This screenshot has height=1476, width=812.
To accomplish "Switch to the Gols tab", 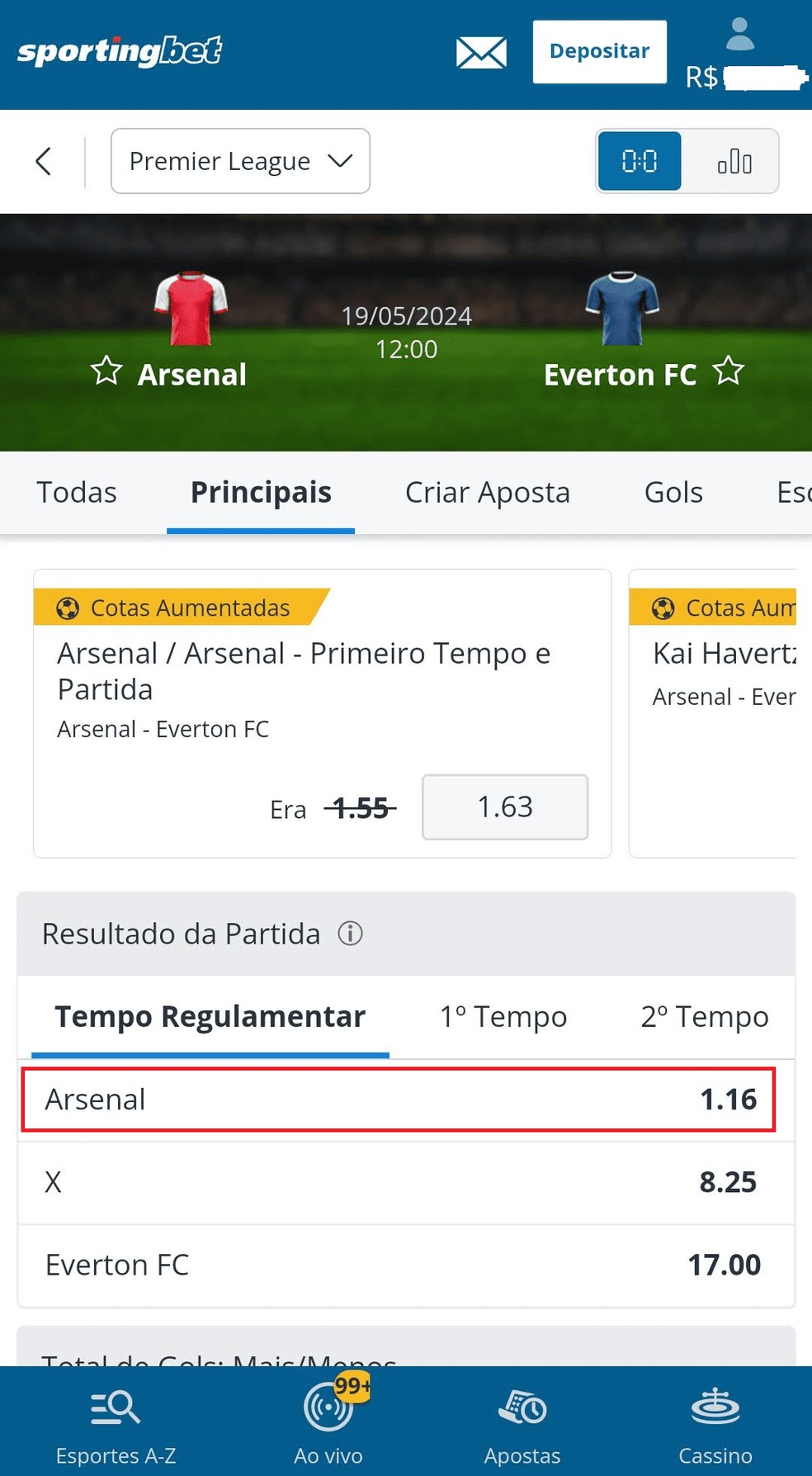I will [673, 492].
